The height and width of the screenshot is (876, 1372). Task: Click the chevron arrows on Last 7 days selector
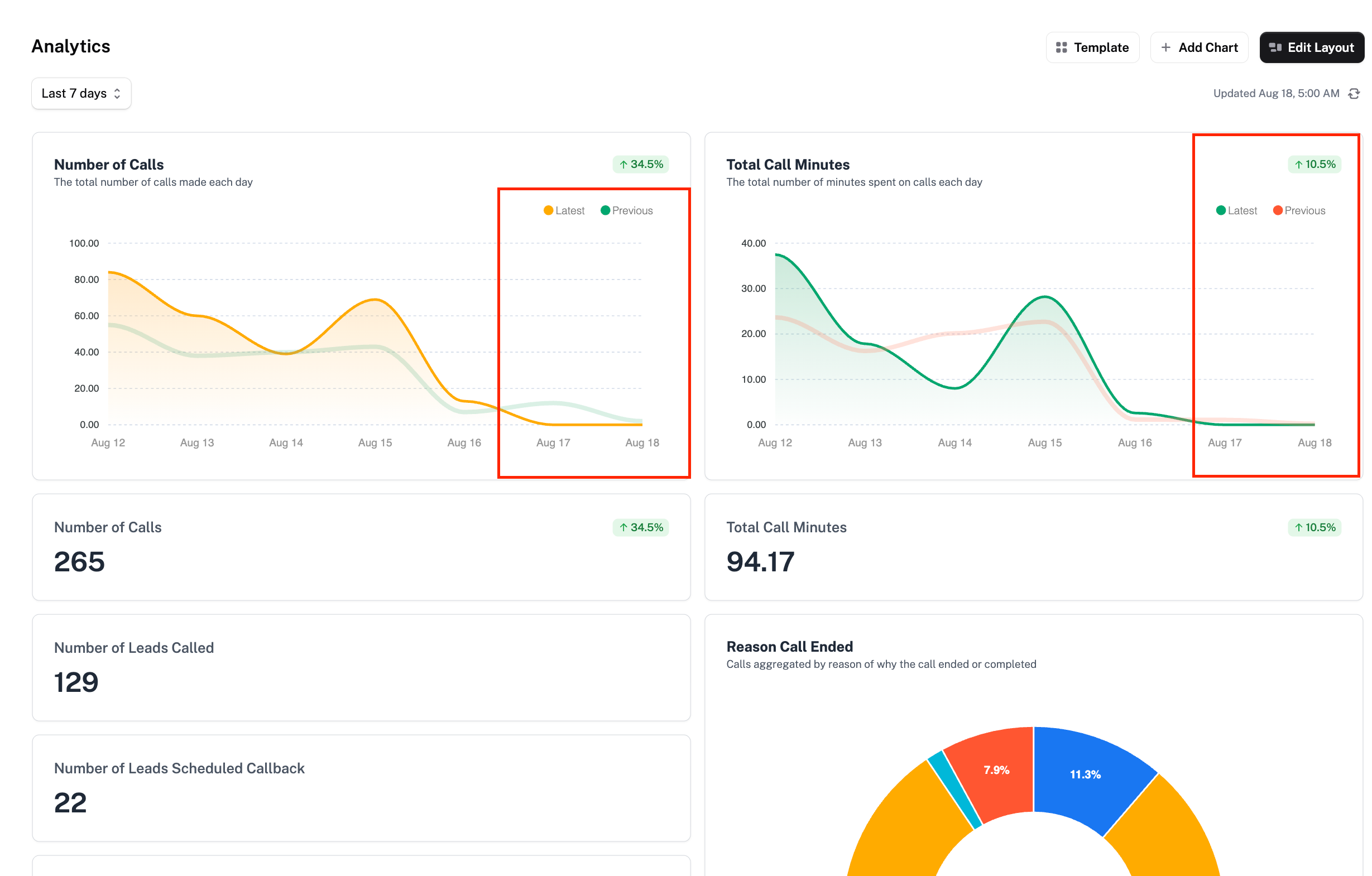[117, 93]
